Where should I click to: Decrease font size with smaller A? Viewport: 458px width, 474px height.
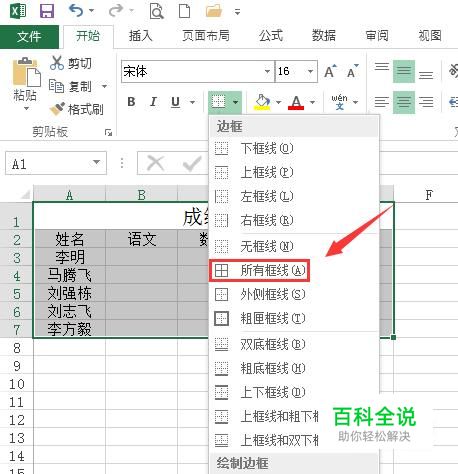353,71
